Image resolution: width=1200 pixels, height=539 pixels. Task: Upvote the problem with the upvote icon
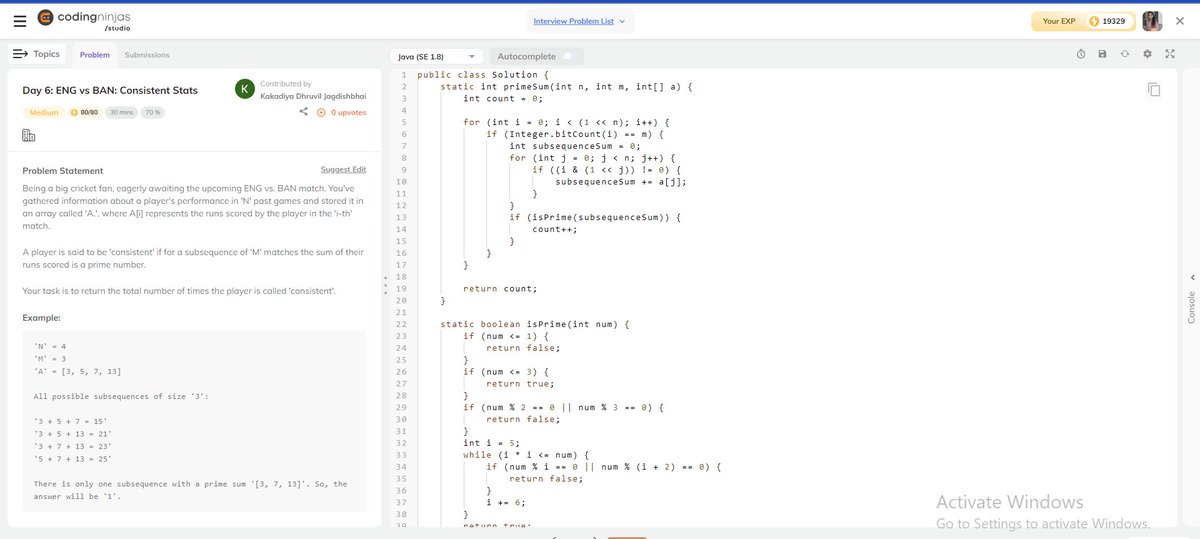322,112
